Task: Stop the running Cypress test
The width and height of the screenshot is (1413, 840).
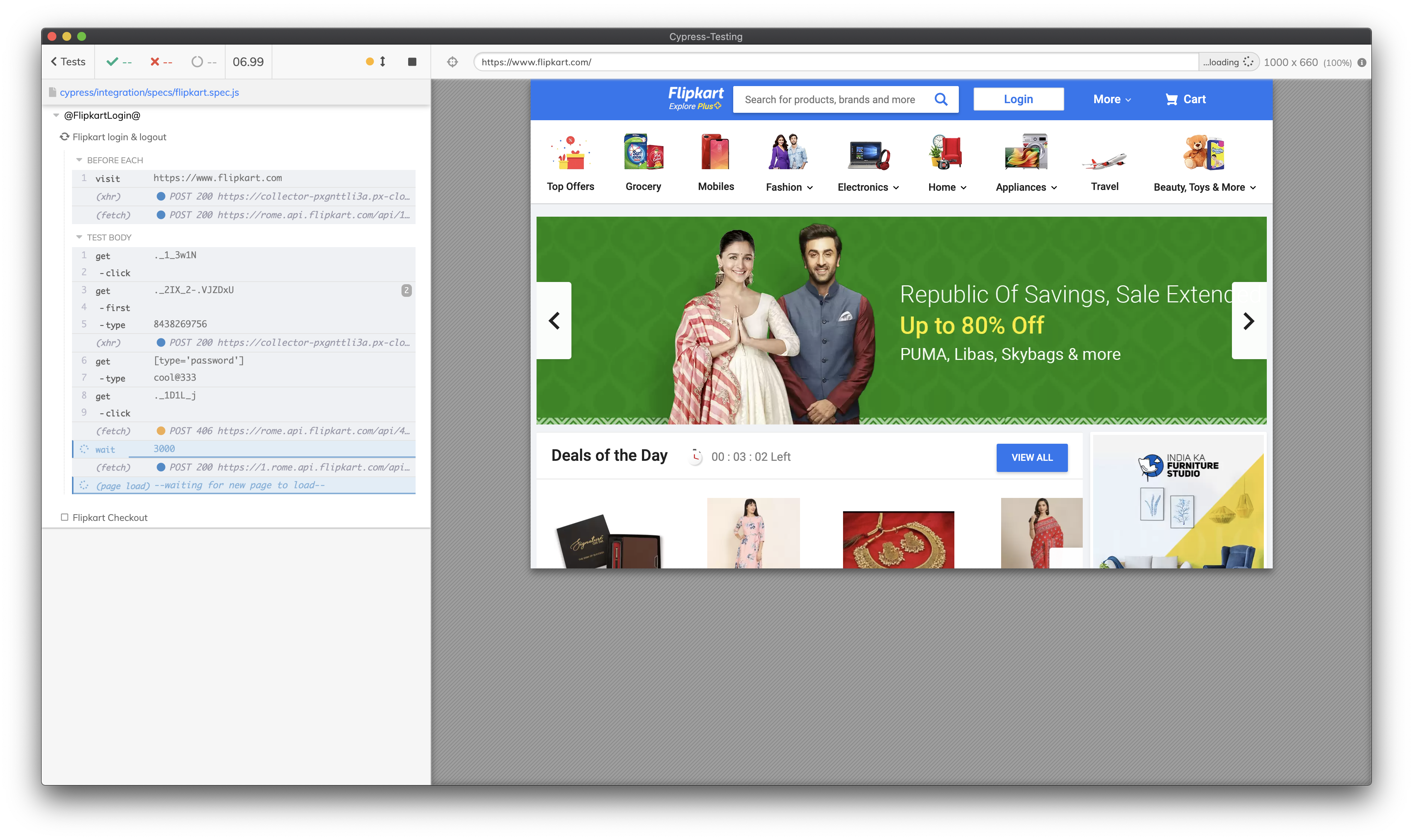Action: [412, 62]
